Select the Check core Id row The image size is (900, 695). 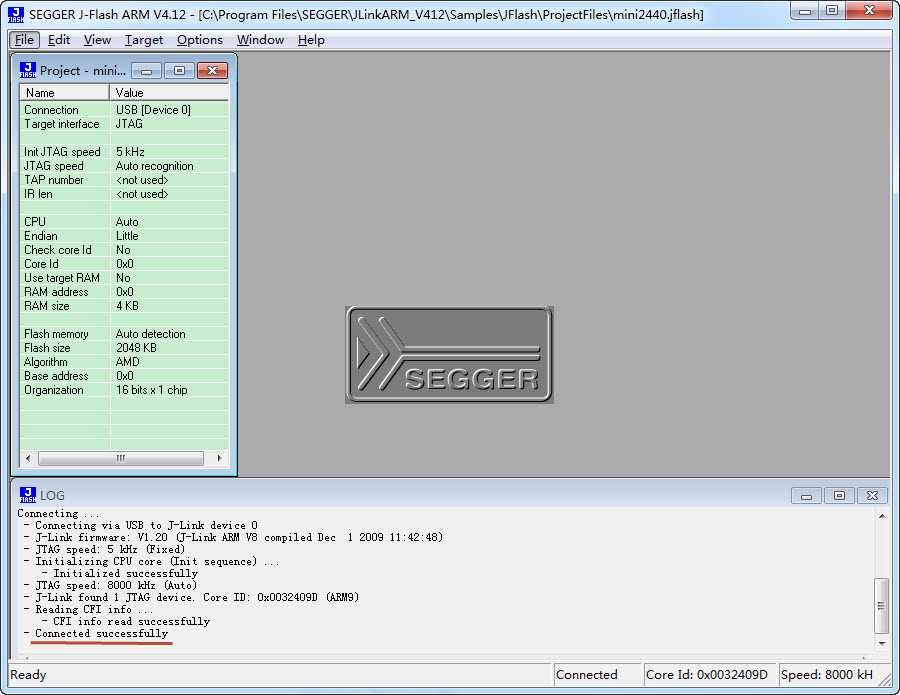(x=124, y=250)
